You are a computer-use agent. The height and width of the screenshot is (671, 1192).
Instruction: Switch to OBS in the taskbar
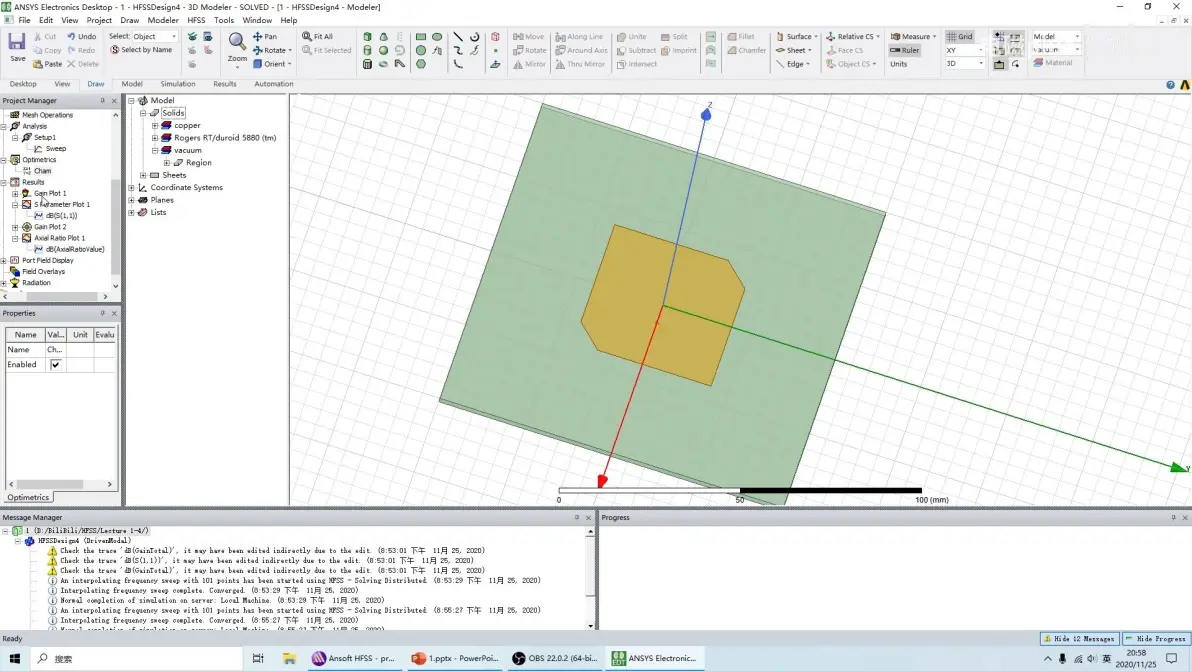tap(555, 658)
